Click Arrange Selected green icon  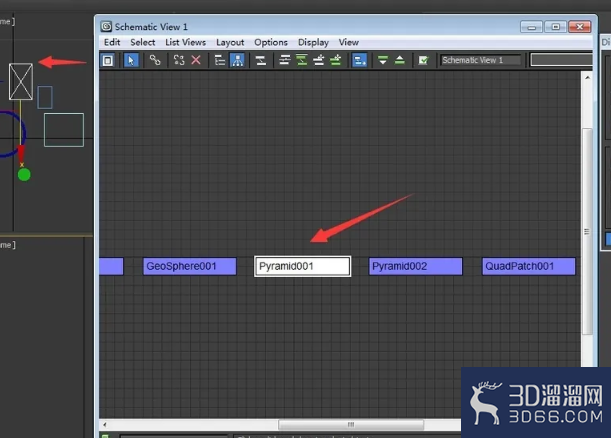[302, 60]
